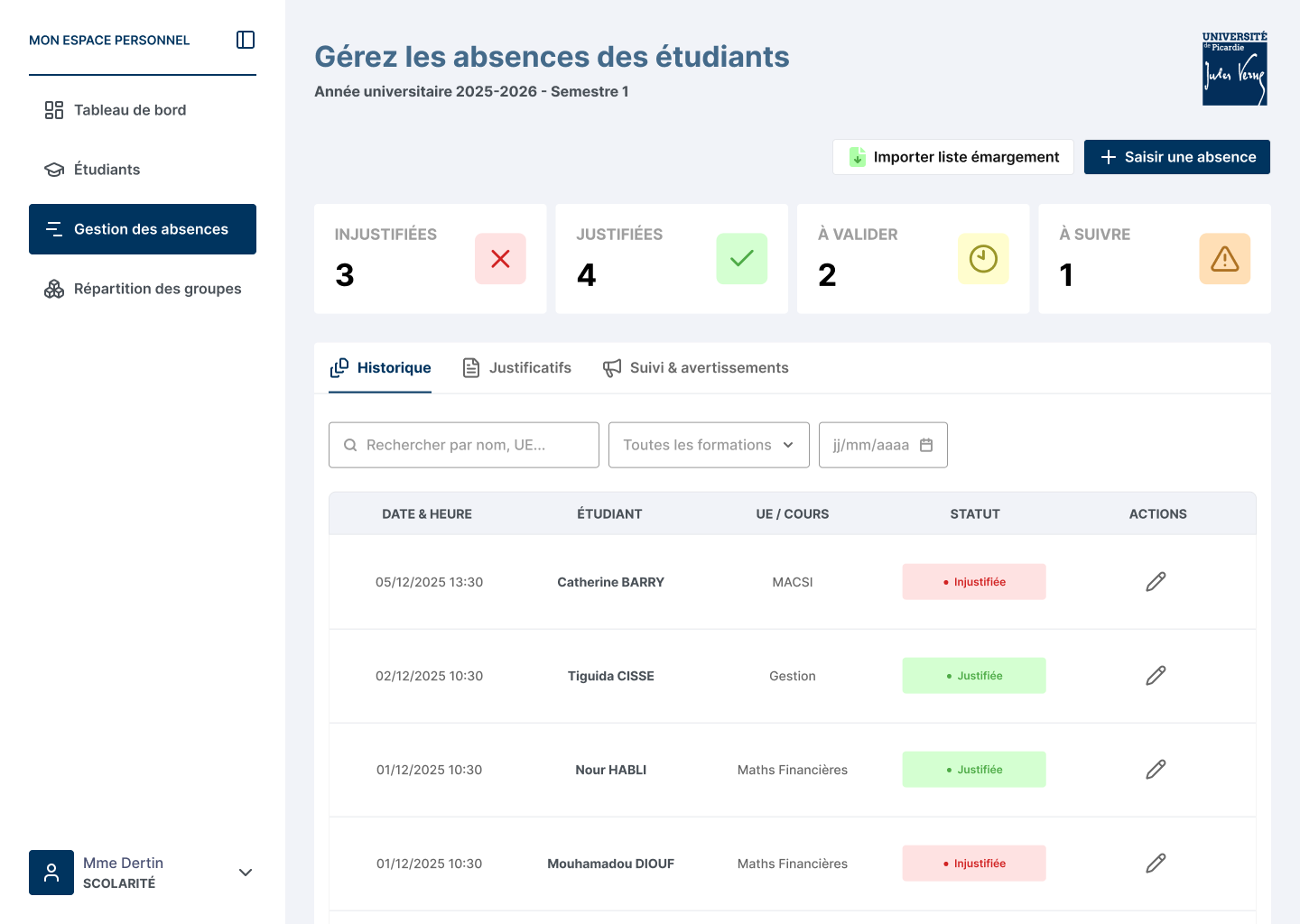Open the Suivi & avertissements tab
This screenshot has width=1300, height=924.
click(x=695, y=367)
